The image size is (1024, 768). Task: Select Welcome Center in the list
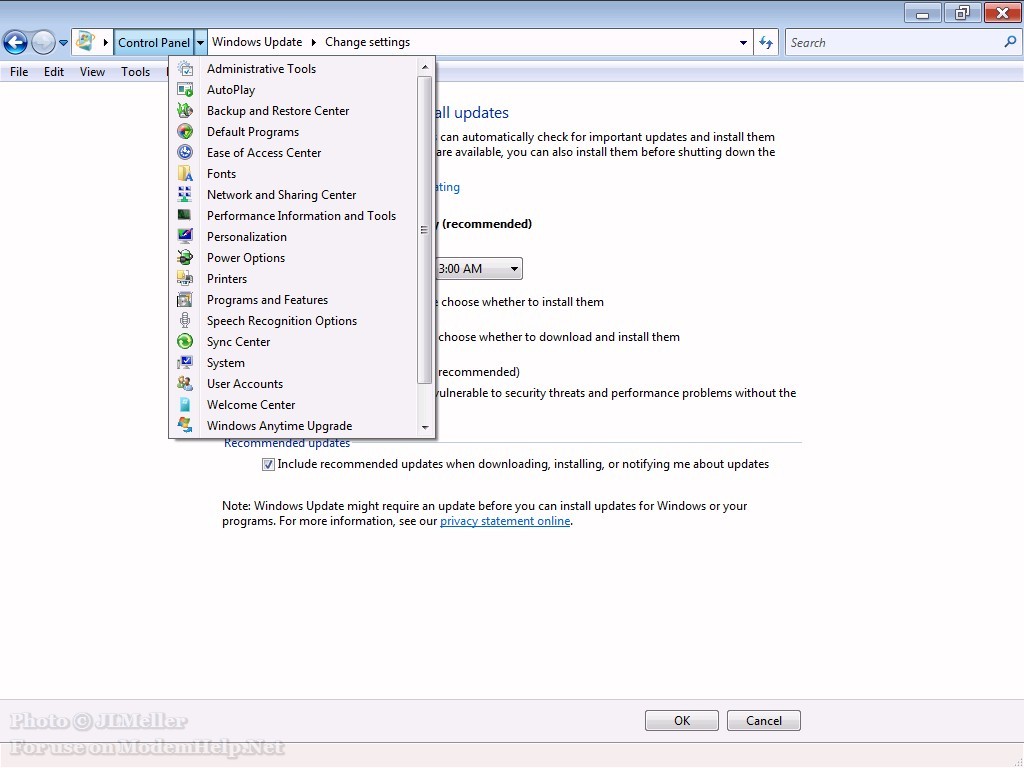pos(293,404)
